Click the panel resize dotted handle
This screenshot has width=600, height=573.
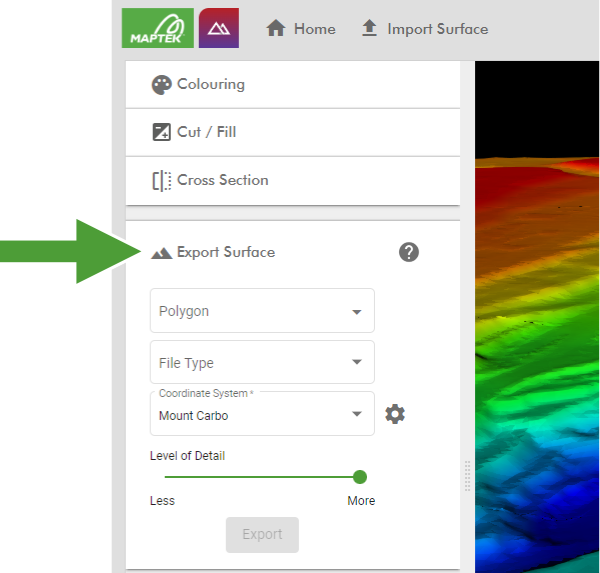click(x=467, y=476)
